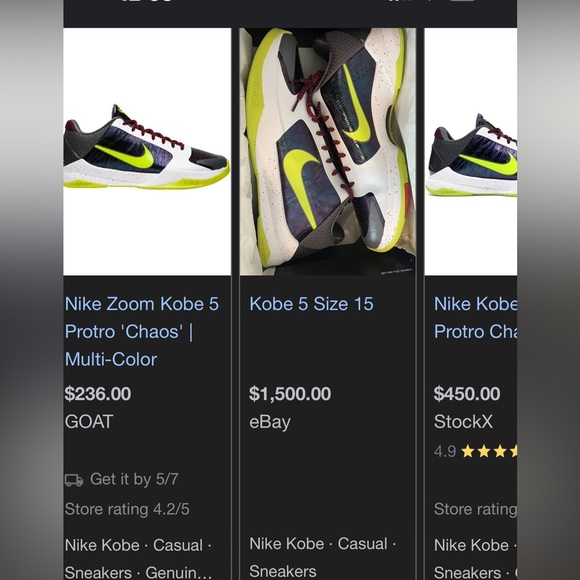Open the GOAT Kobe 5 Chaos shoe image
Viewport: 580px width, 580px height.
(147, 152)
